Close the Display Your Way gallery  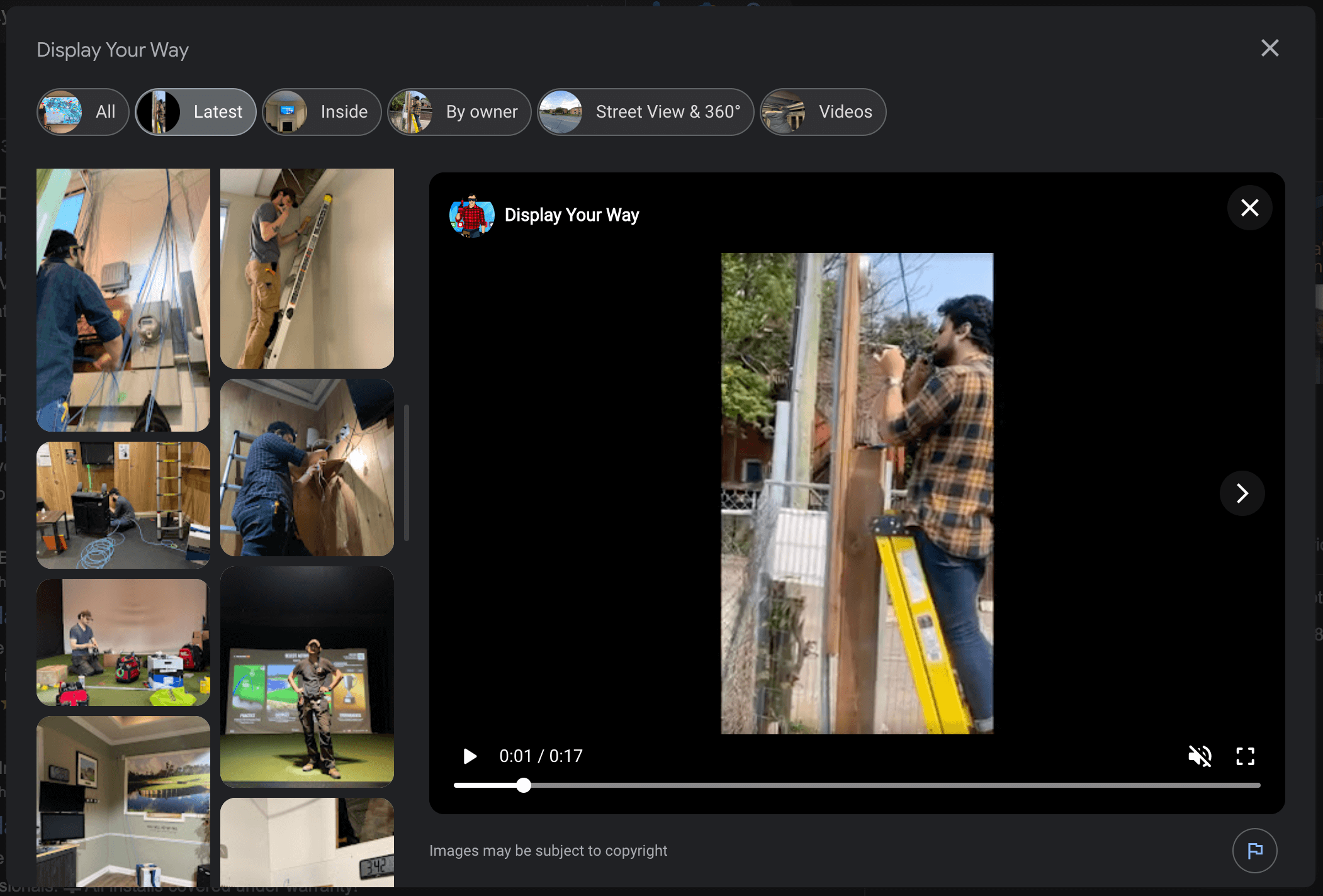pyautogui.click(x=1270, y=48)
